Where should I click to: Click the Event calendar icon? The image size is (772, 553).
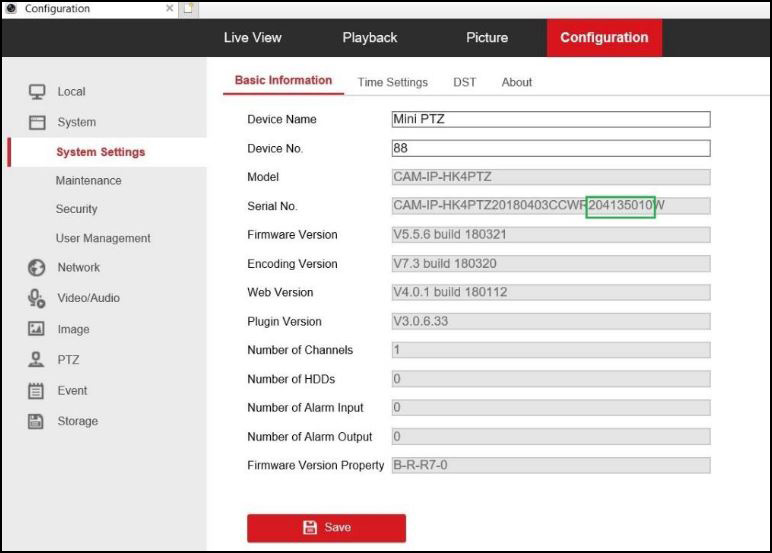click(36, 390)
